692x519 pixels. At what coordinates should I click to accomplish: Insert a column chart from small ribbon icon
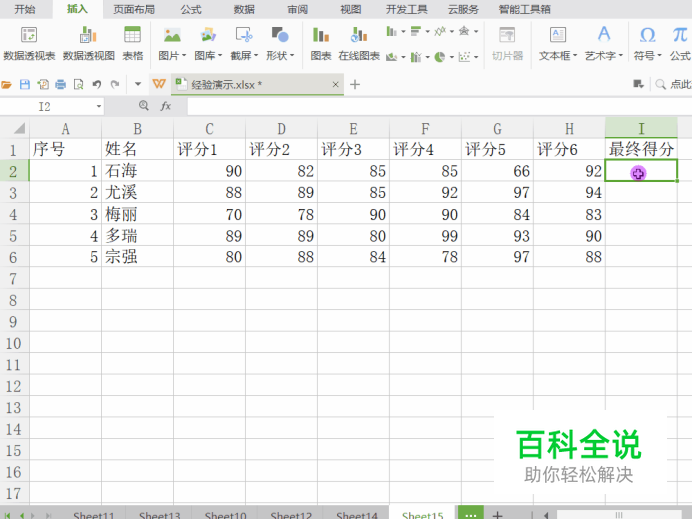(391, 31)
